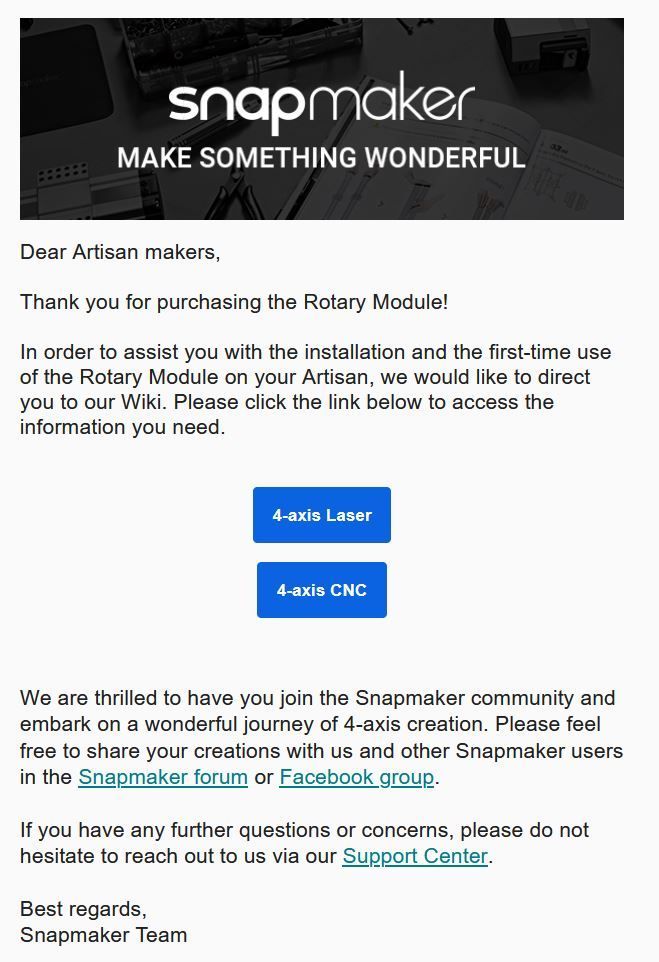Click the snapmaker logo in the banner
Viewport: 659px width, 962px height.
click(322, 102)
